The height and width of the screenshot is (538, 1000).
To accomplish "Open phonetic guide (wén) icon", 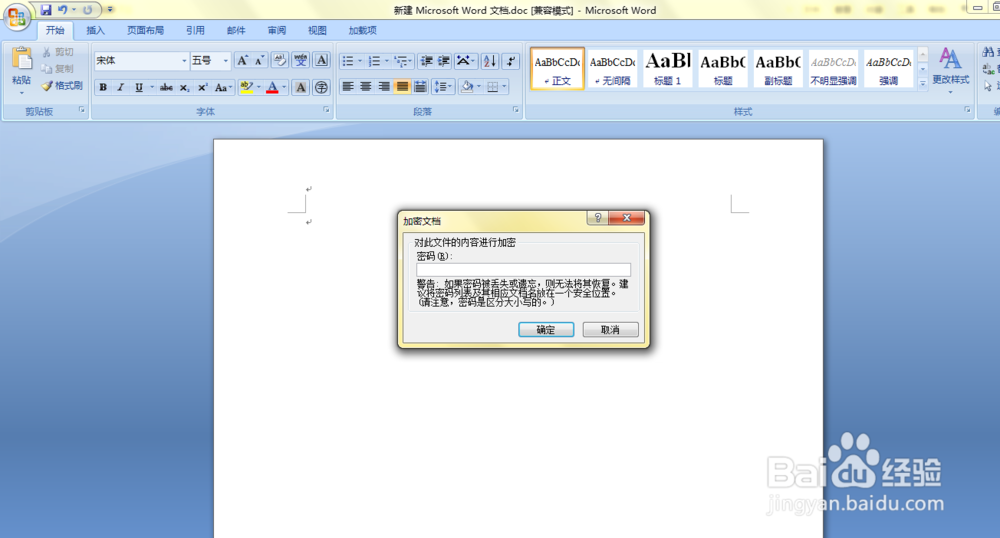I will coord(300,61).
